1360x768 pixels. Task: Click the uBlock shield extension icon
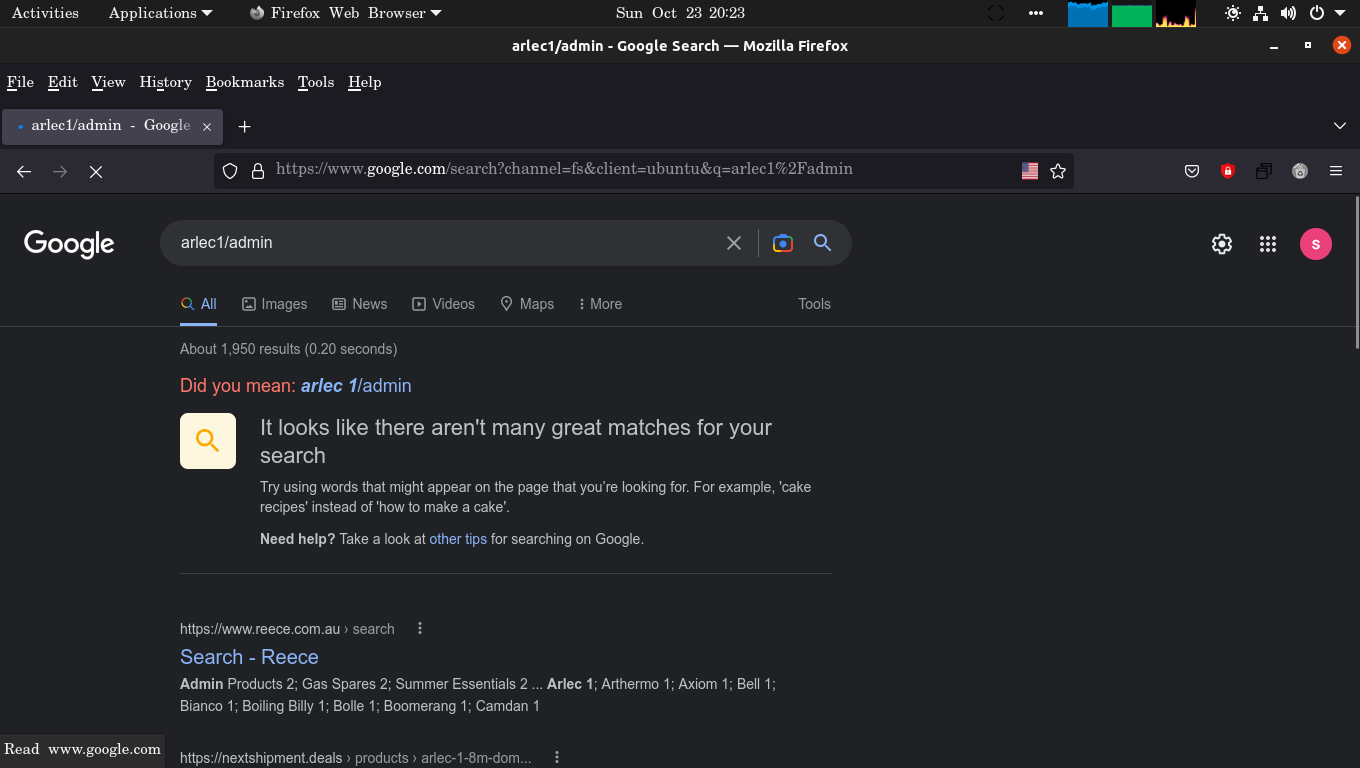click(1228, 171)
